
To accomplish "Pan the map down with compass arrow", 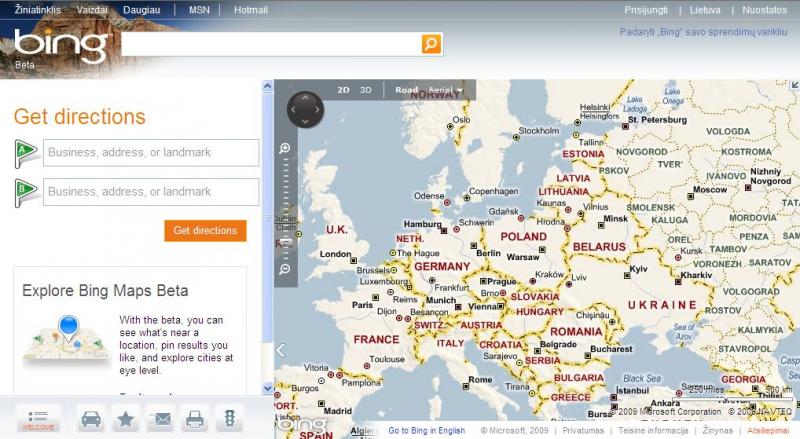I will pyautogui.click(x=305, y=121).
